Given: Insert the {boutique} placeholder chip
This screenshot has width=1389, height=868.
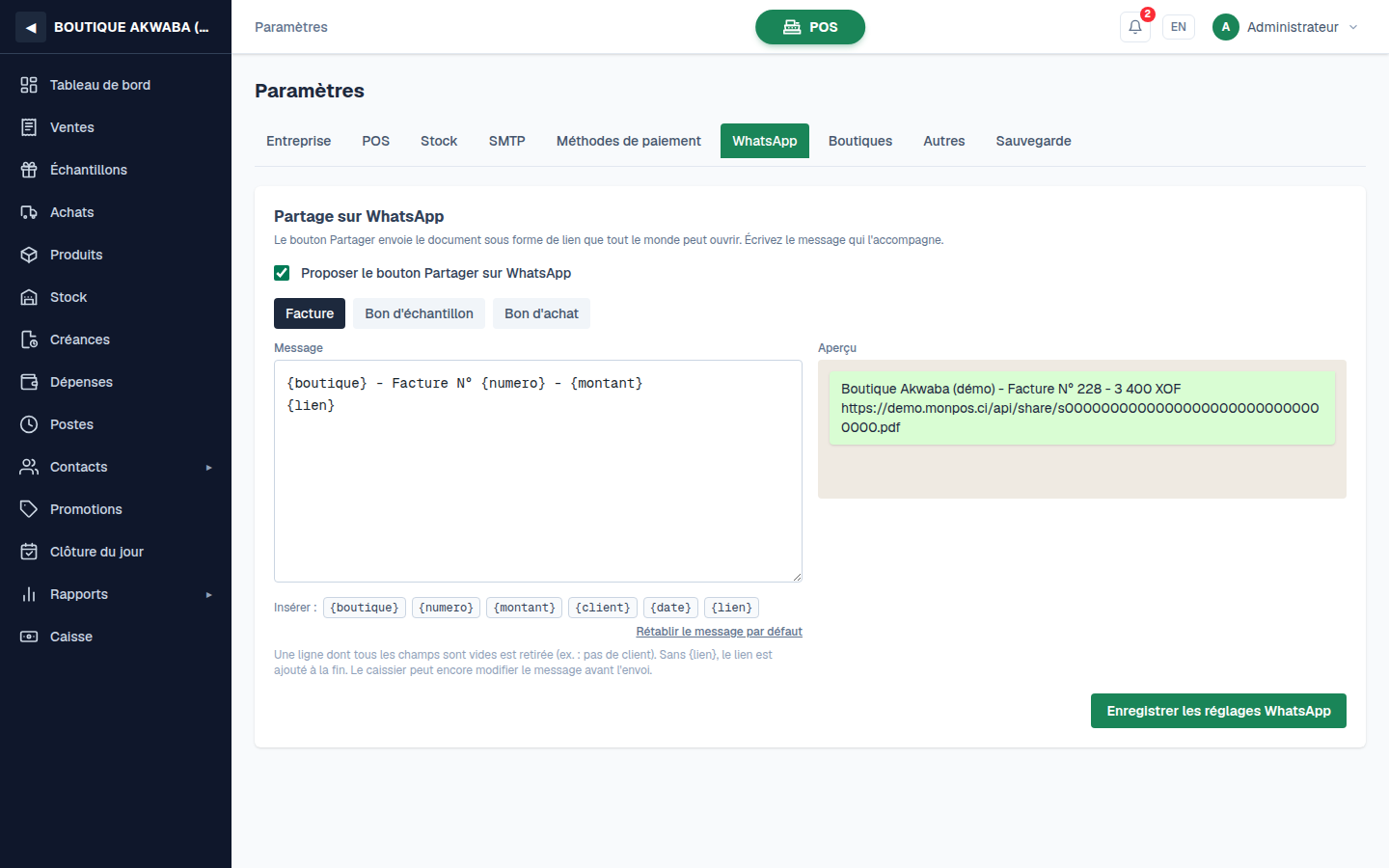Looking at the screenshot, I should [x=365, y=608].
